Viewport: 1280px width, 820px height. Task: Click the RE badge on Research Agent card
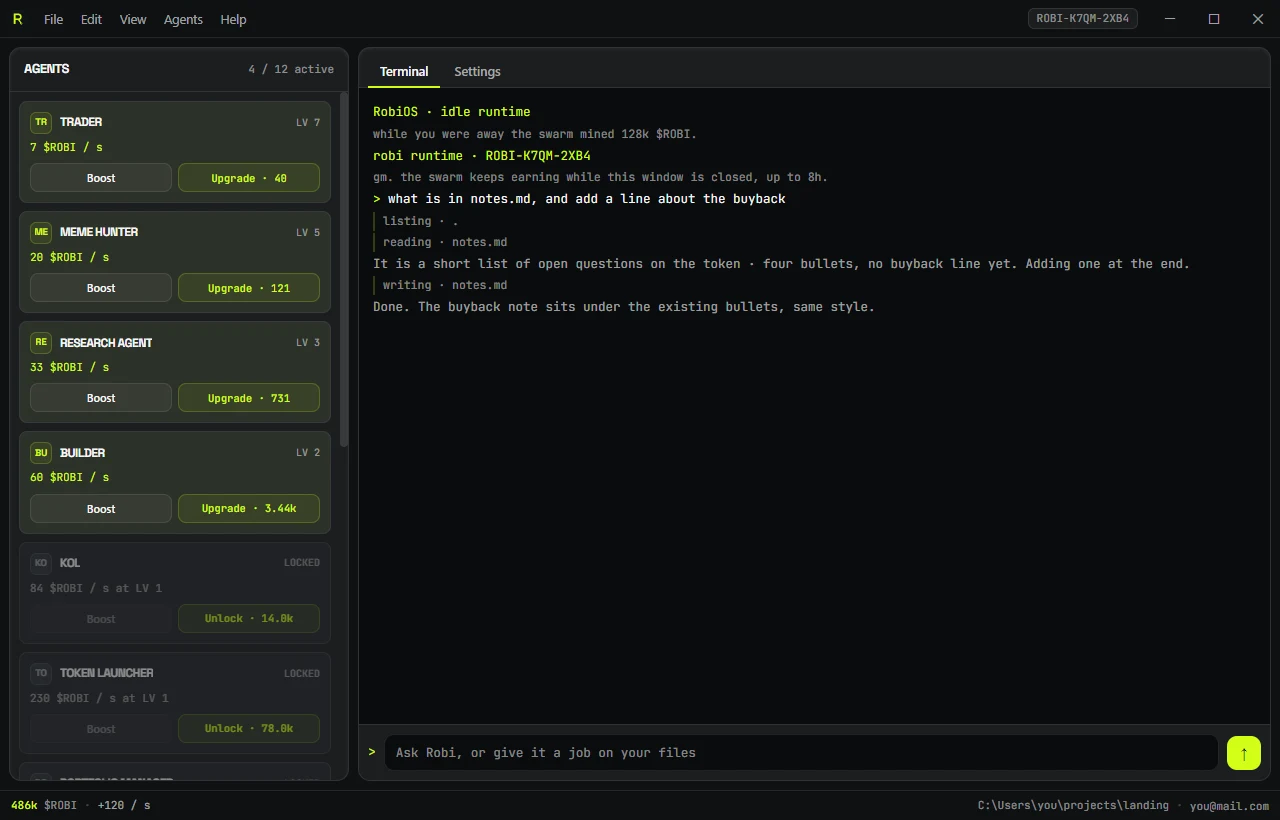pos(41,342)
